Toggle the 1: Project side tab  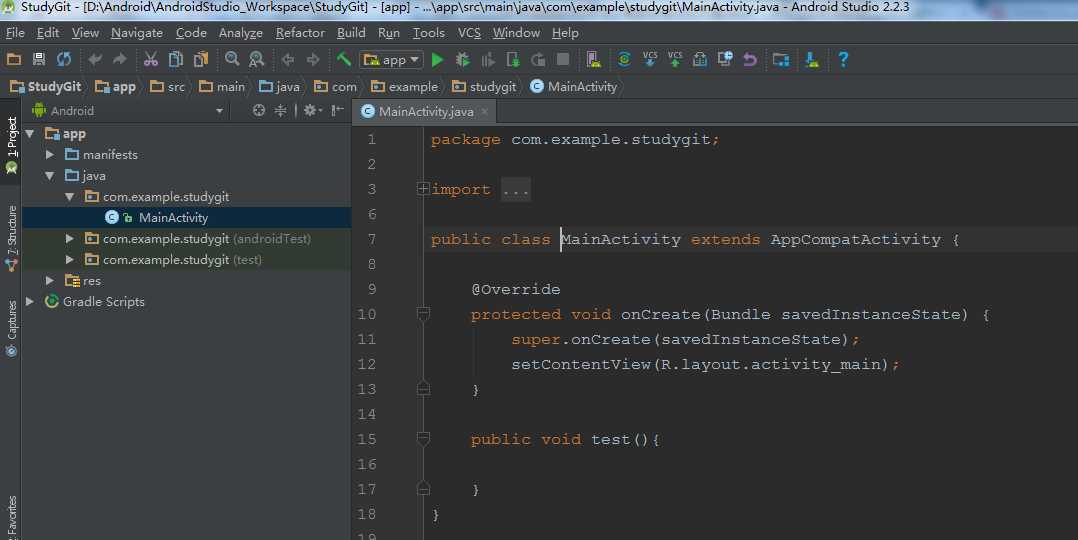click(x=11, y=144)
